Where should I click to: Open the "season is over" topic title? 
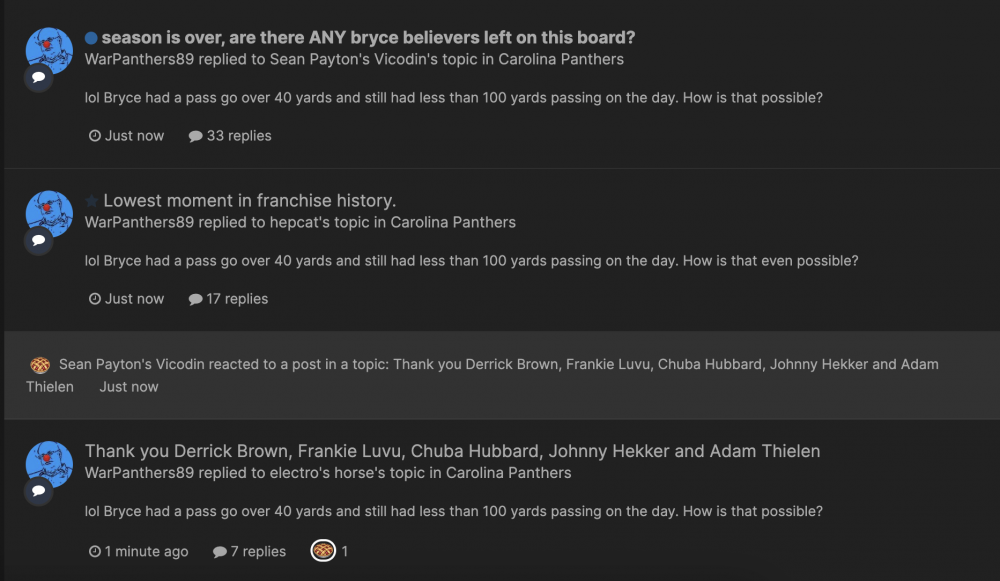click(x=368, y=38)
